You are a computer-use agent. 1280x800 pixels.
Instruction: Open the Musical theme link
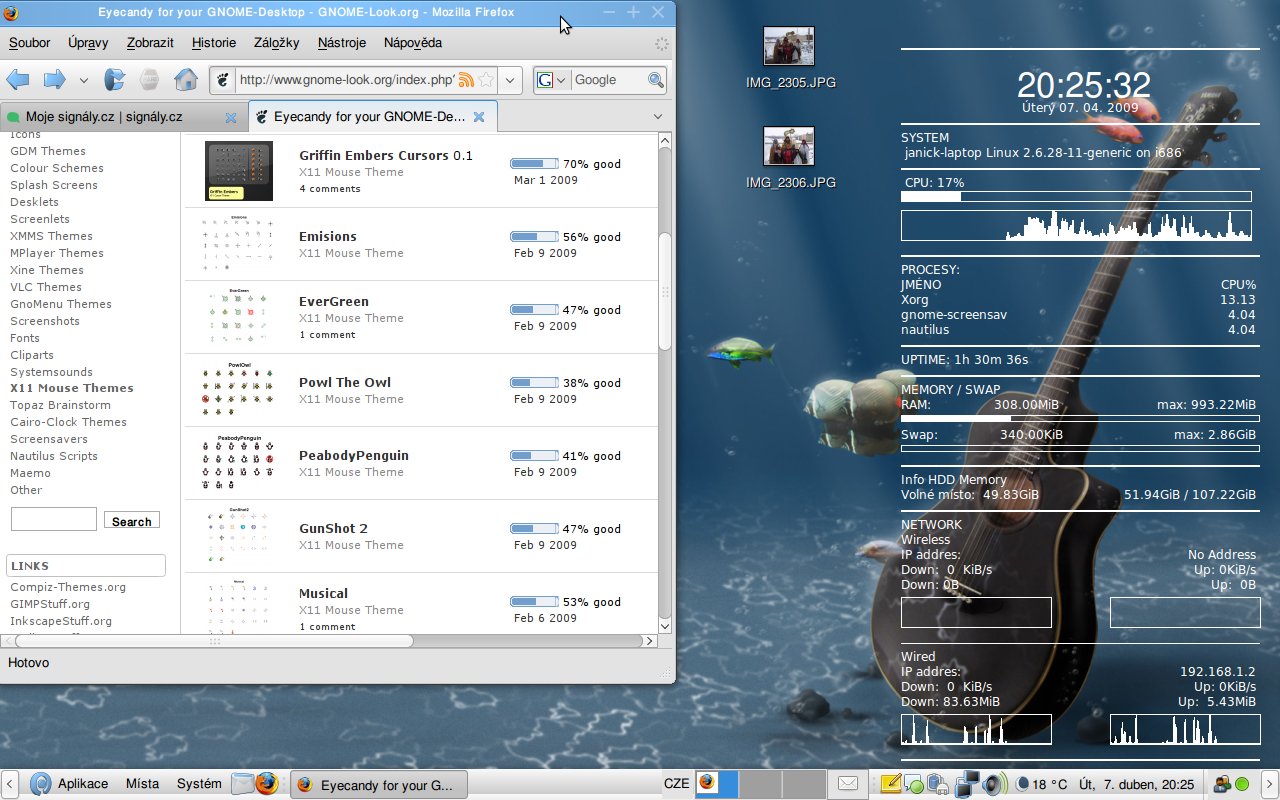(x=324, y=593)
